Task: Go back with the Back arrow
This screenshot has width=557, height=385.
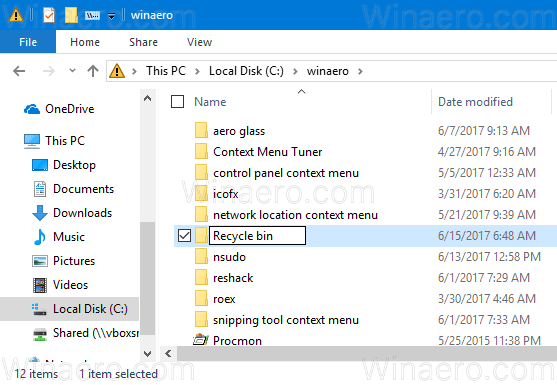Action: [19, 71]
